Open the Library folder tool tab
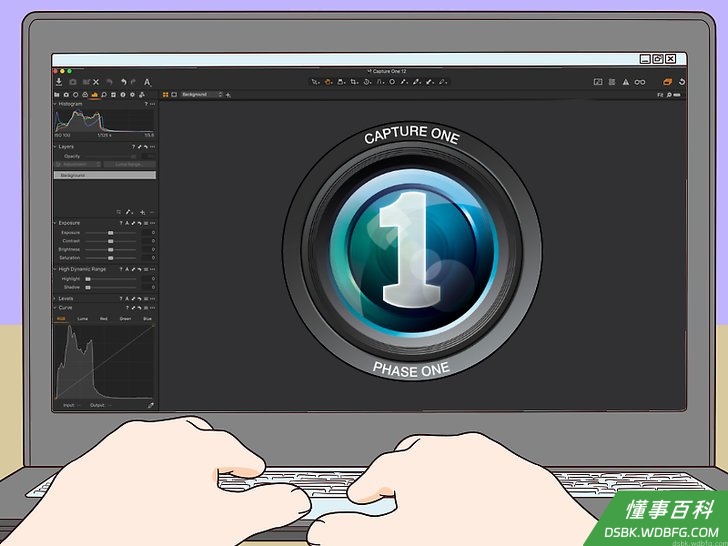 click(57, 95)
